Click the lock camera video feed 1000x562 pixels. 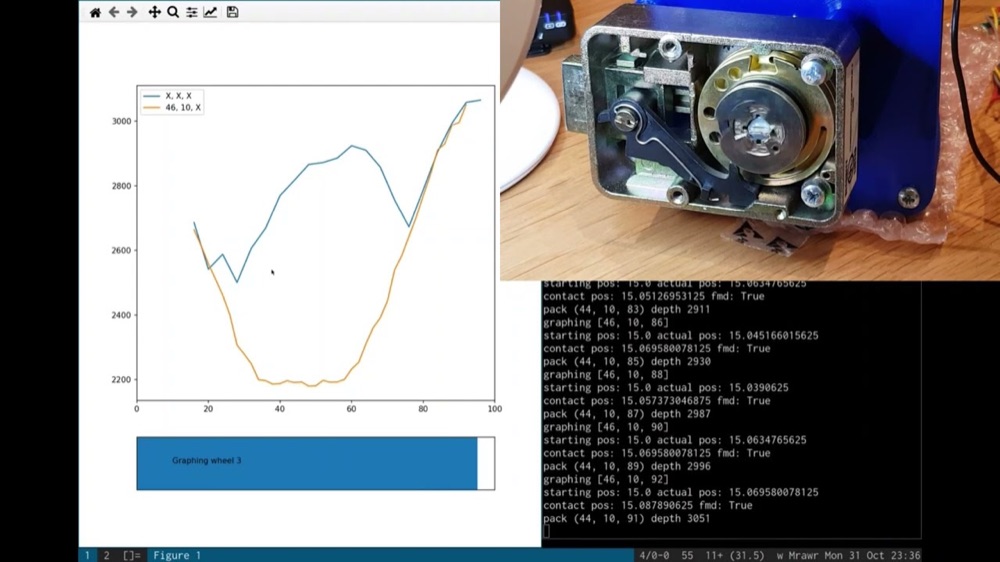coord(750,140)
